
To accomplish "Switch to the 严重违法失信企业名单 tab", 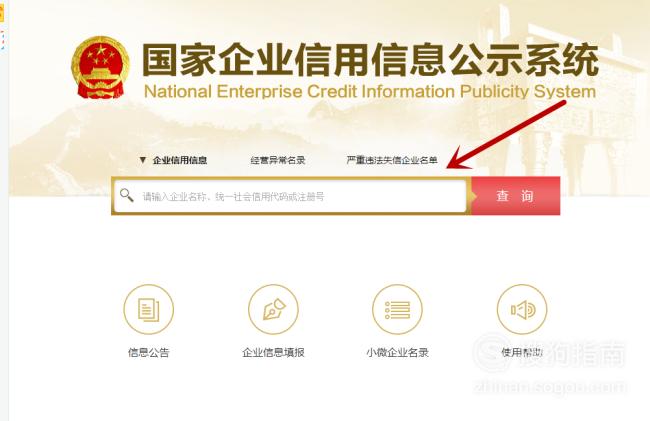I will pos(392,160).
